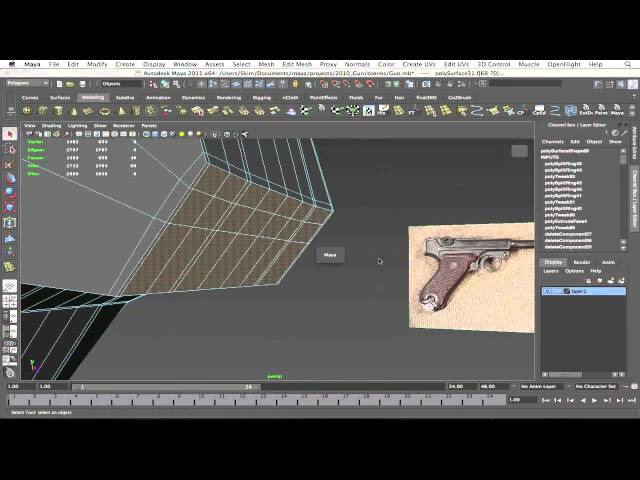This screenshot has height=480, width=640.
Task: Click the Luger pistol reference image
Action: pos(471,278)
